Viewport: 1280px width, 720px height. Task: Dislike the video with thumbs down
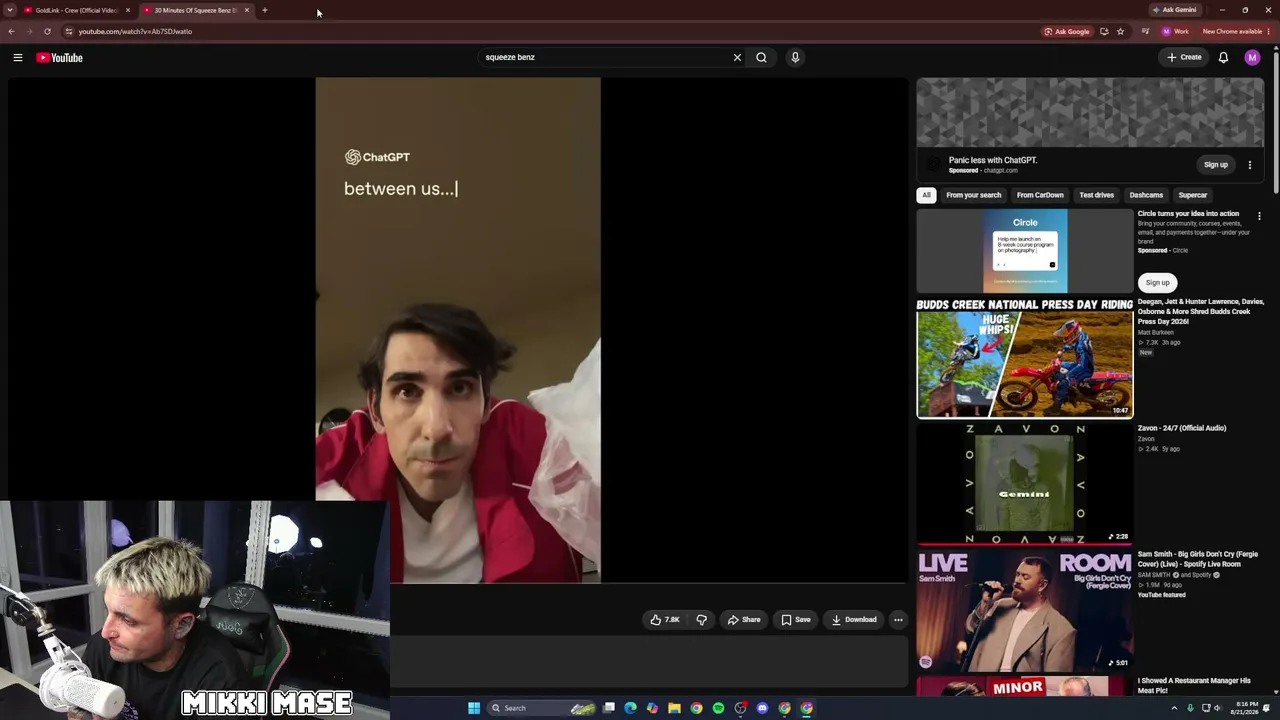[701, 620]
